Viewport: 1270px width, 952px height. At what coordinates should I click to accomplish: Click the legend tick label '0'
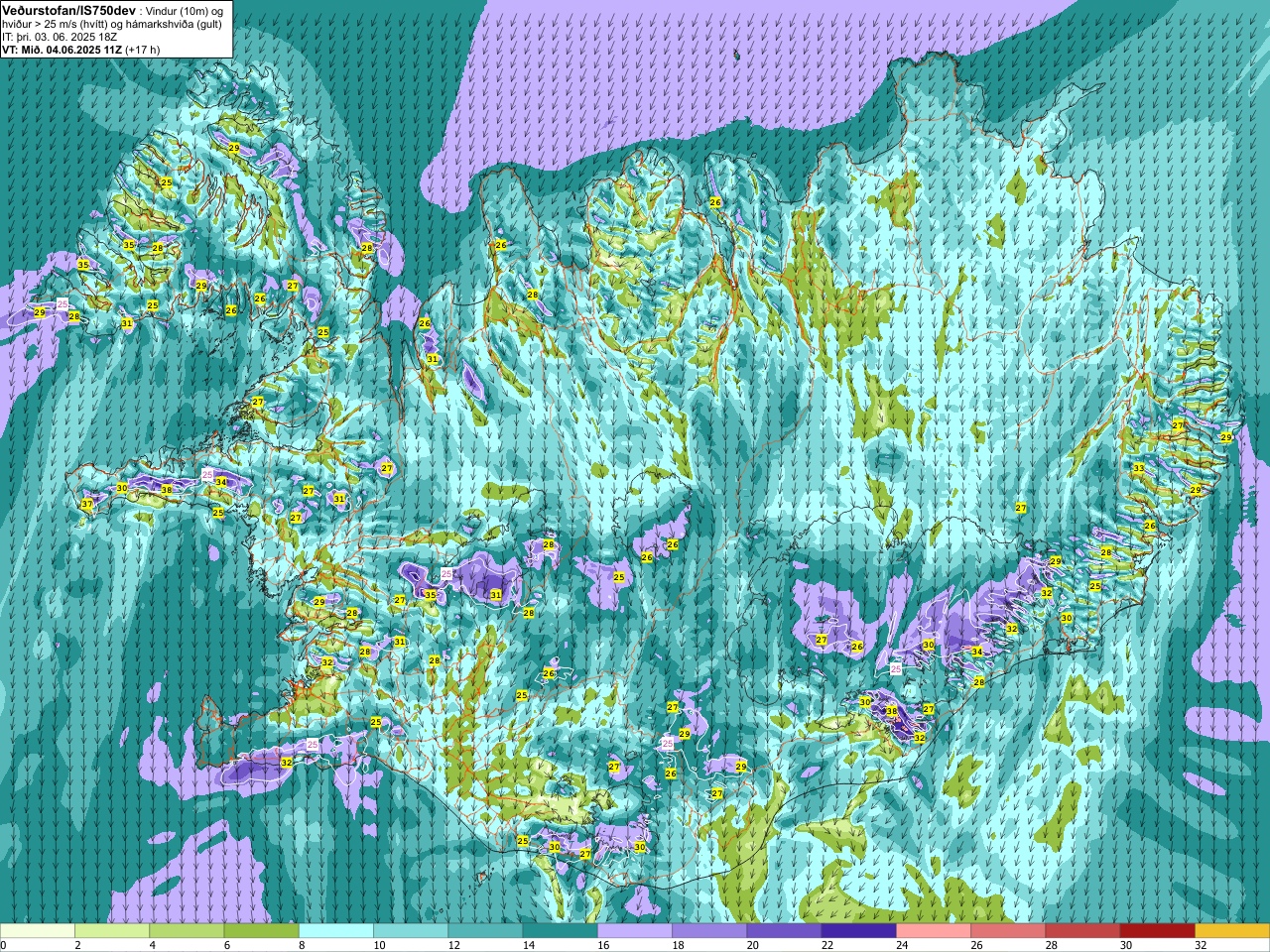[x=4, y=945]
